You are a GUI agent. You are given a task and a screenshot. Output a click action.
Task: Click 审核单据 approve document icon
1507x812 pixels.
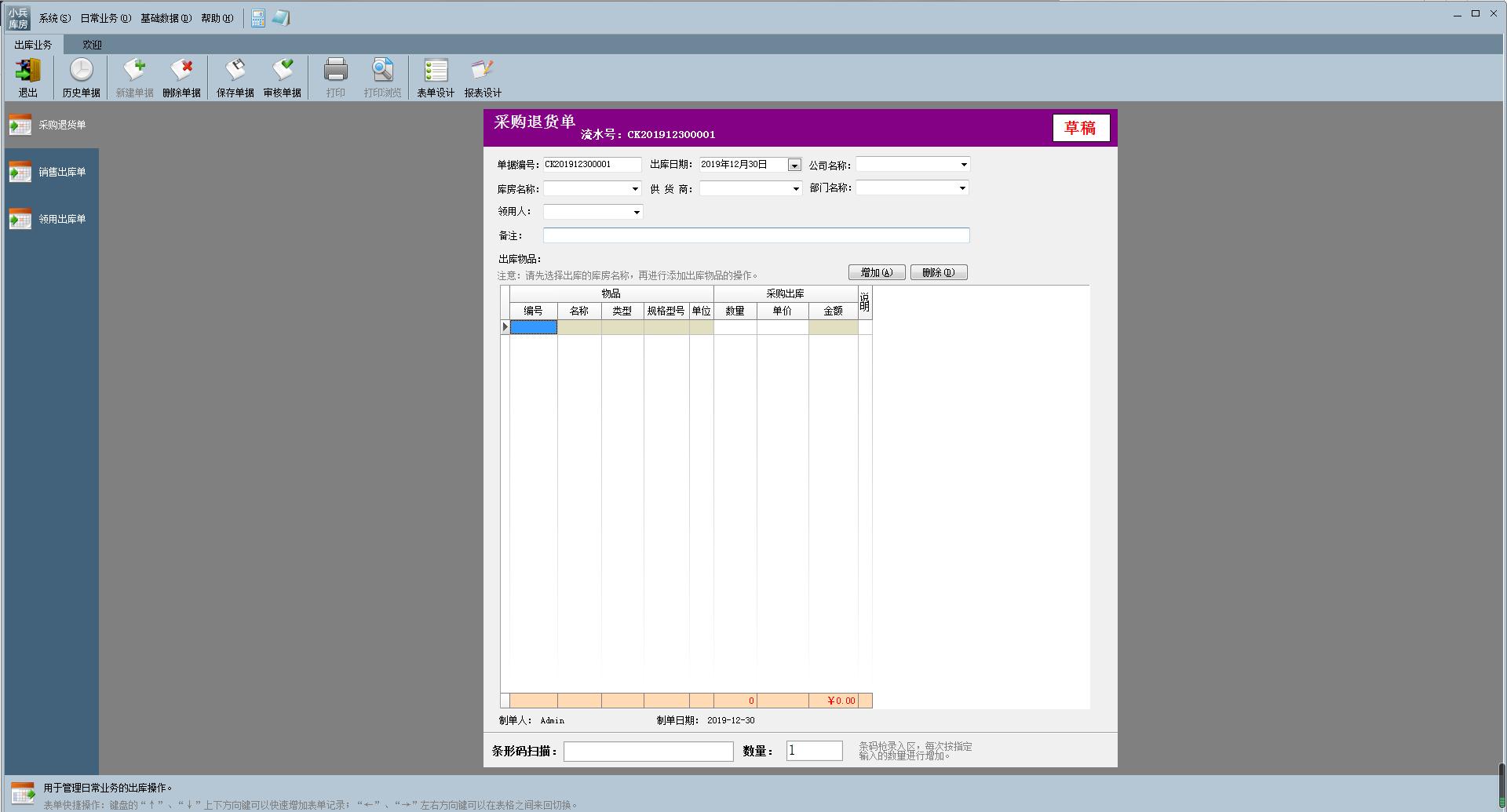point(282,78)
